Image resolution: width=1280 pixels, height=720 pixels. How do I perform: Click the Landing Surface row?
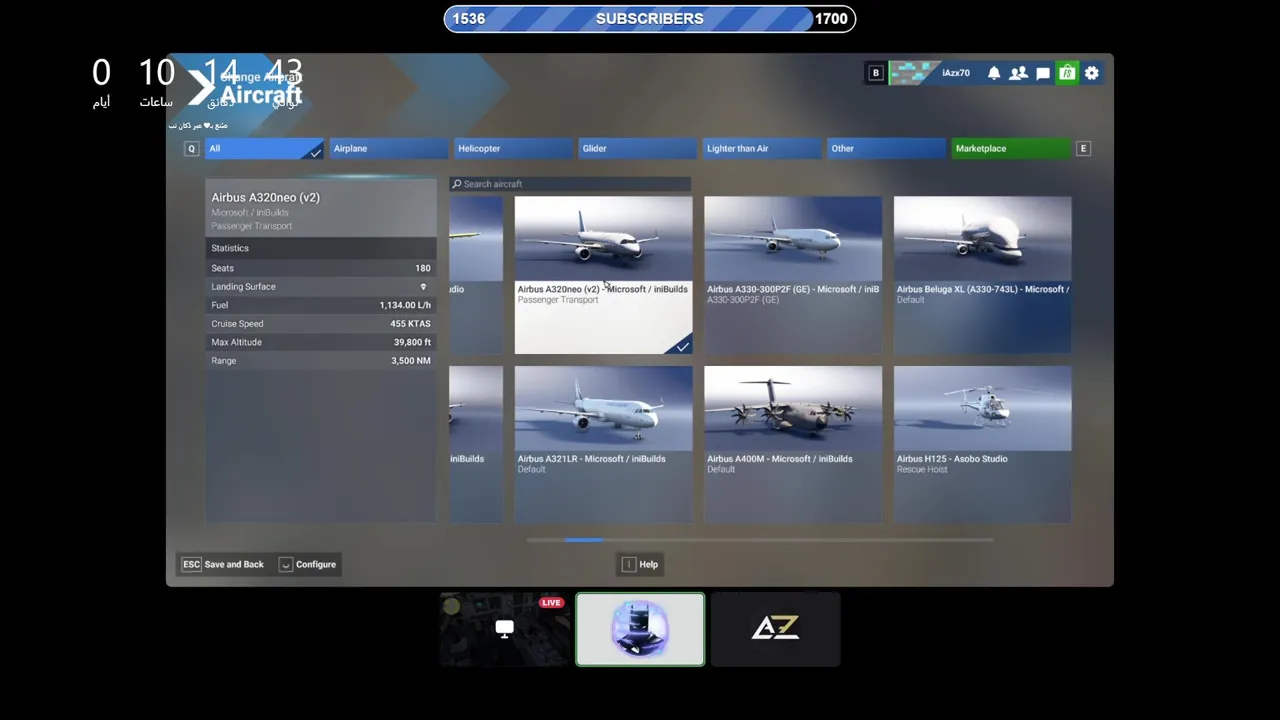[x=321, y=287]
